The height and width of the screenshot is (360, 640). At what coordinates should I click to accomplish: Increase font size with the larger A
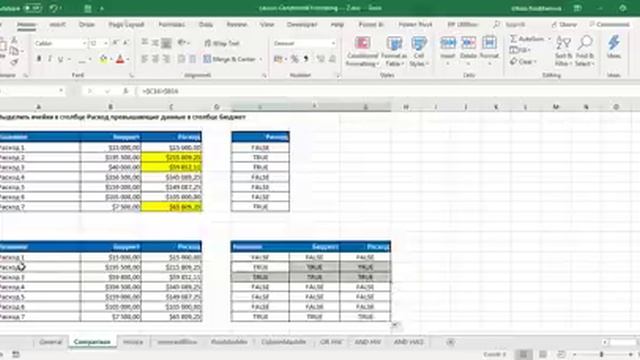coord(116,43)
